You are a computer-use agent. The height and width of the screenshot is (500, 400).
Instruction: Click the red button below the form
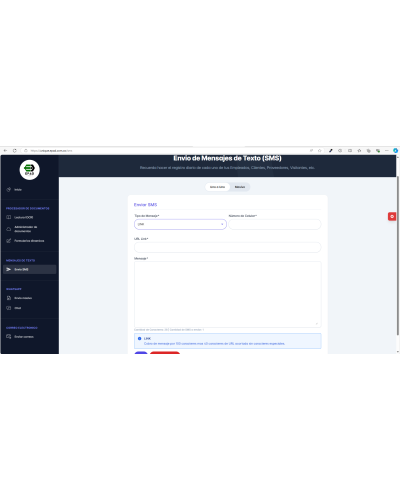165,353
